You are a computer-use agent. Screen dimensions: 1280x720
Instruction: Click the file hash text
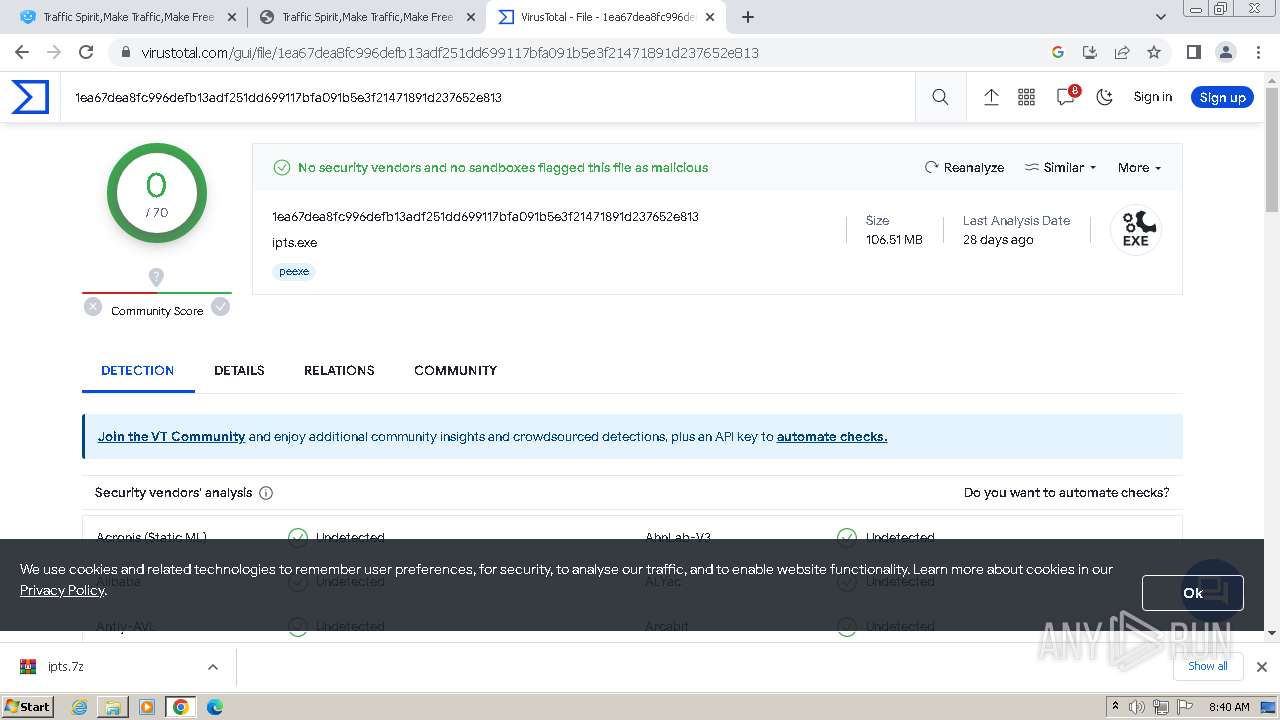(485, 216)
